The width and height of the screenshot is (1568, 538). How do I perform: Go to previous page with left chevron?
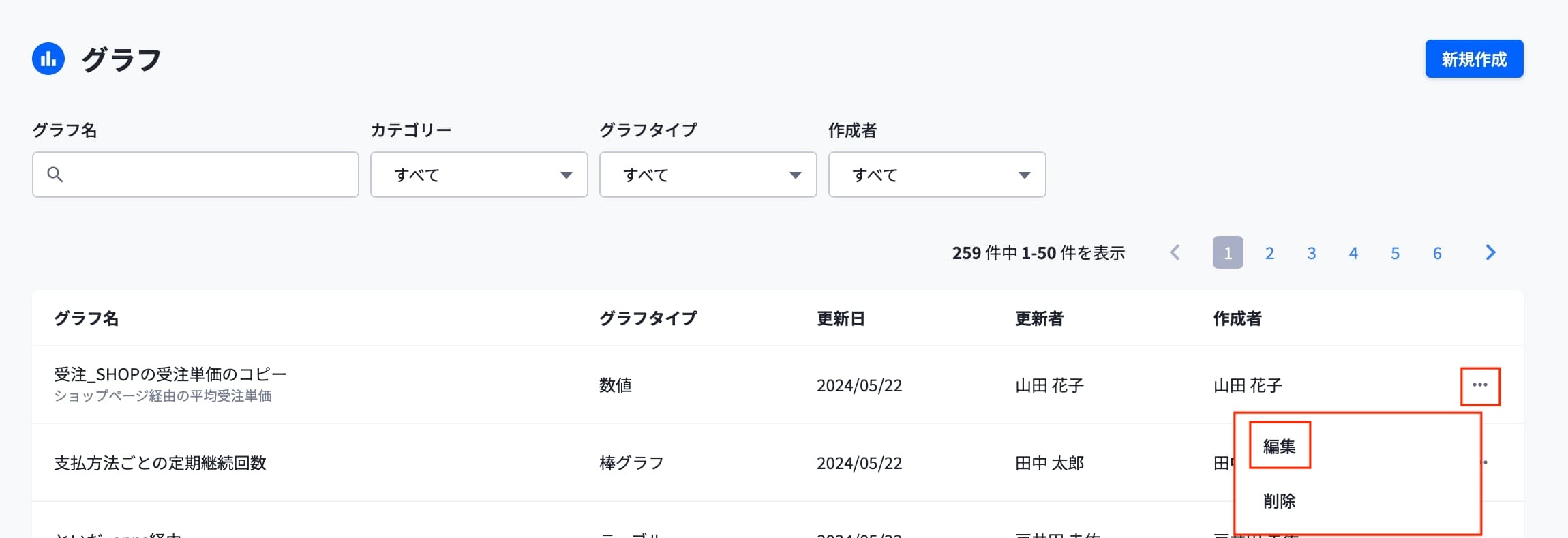[x=1175, y=253]
